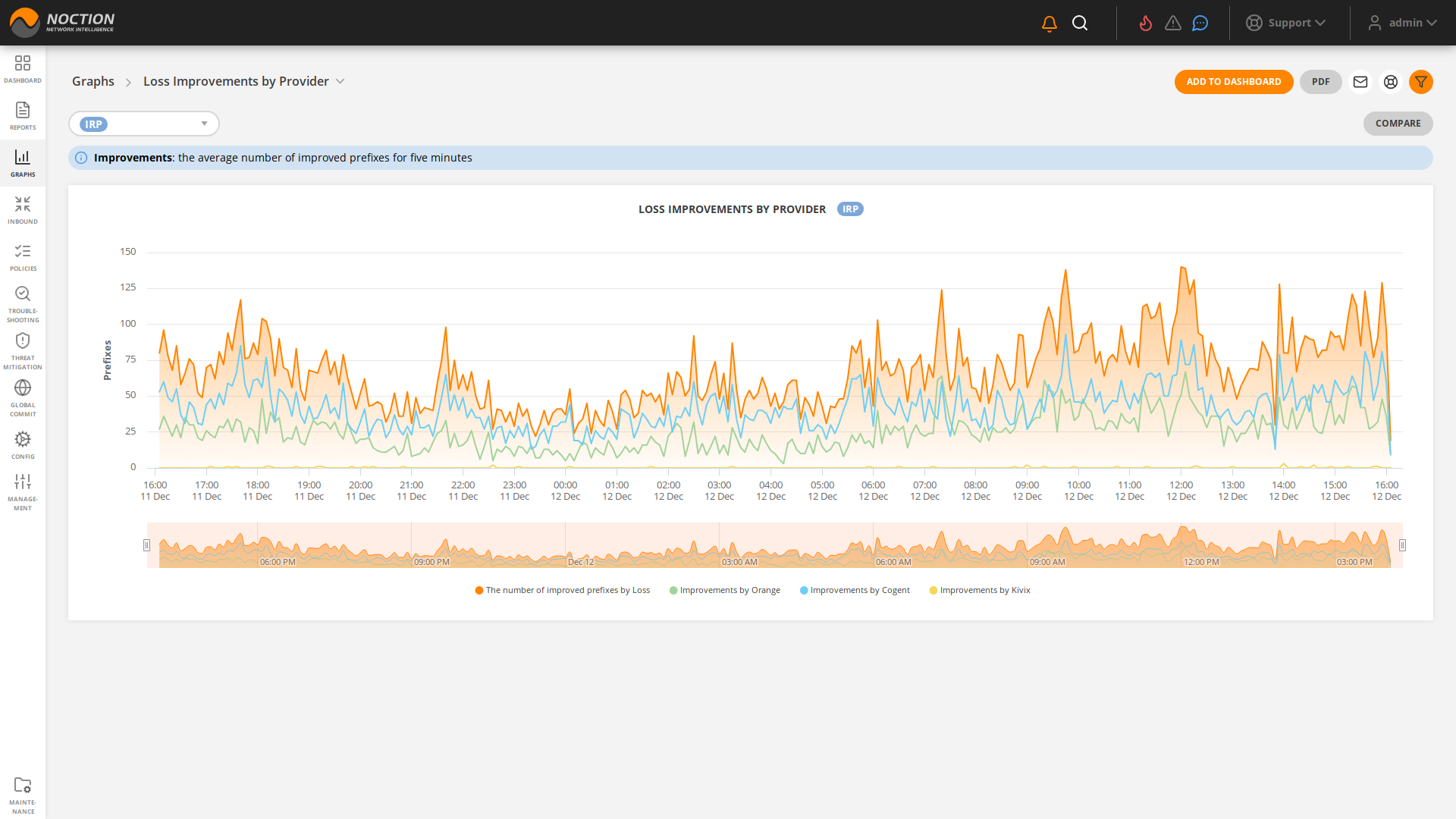Open notifications via the bell icon
1456x819 pixels.
coord(1049,23)
